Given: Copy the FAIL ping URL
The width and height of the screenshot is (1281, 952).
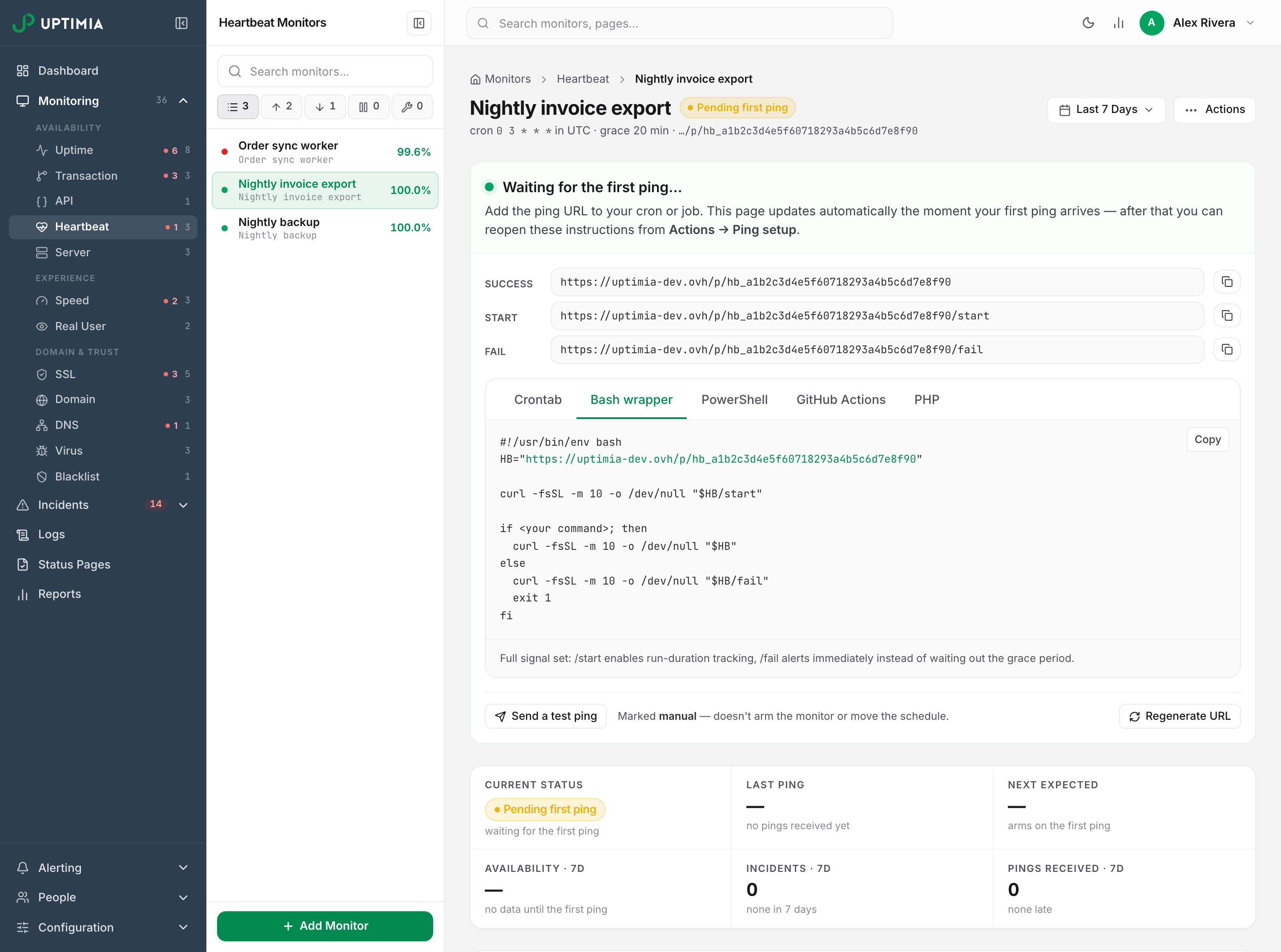Looking at the screenshot, I should pos(1227,350).
